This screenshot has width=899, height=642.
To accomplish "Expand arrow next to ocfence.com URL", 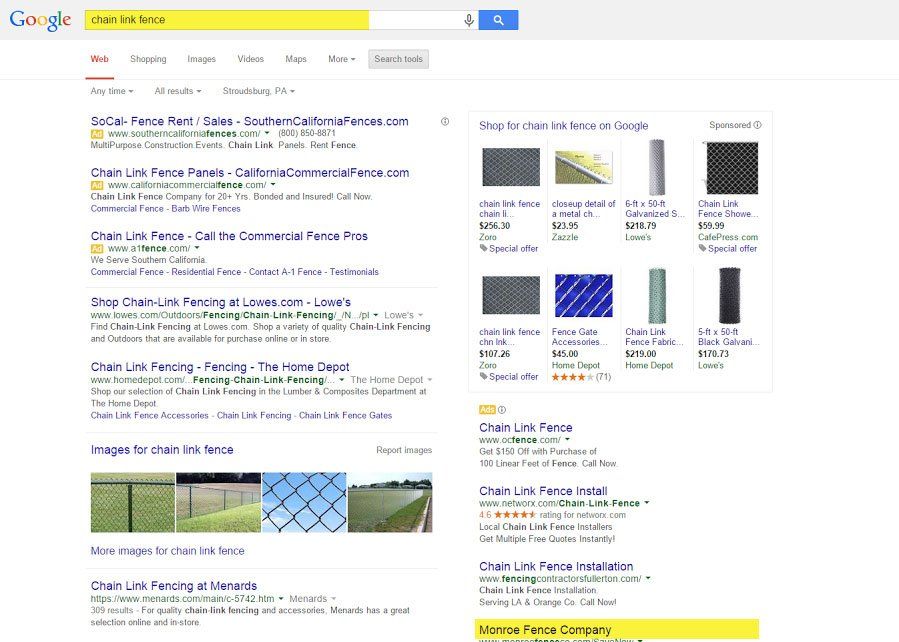I will 567,440.
